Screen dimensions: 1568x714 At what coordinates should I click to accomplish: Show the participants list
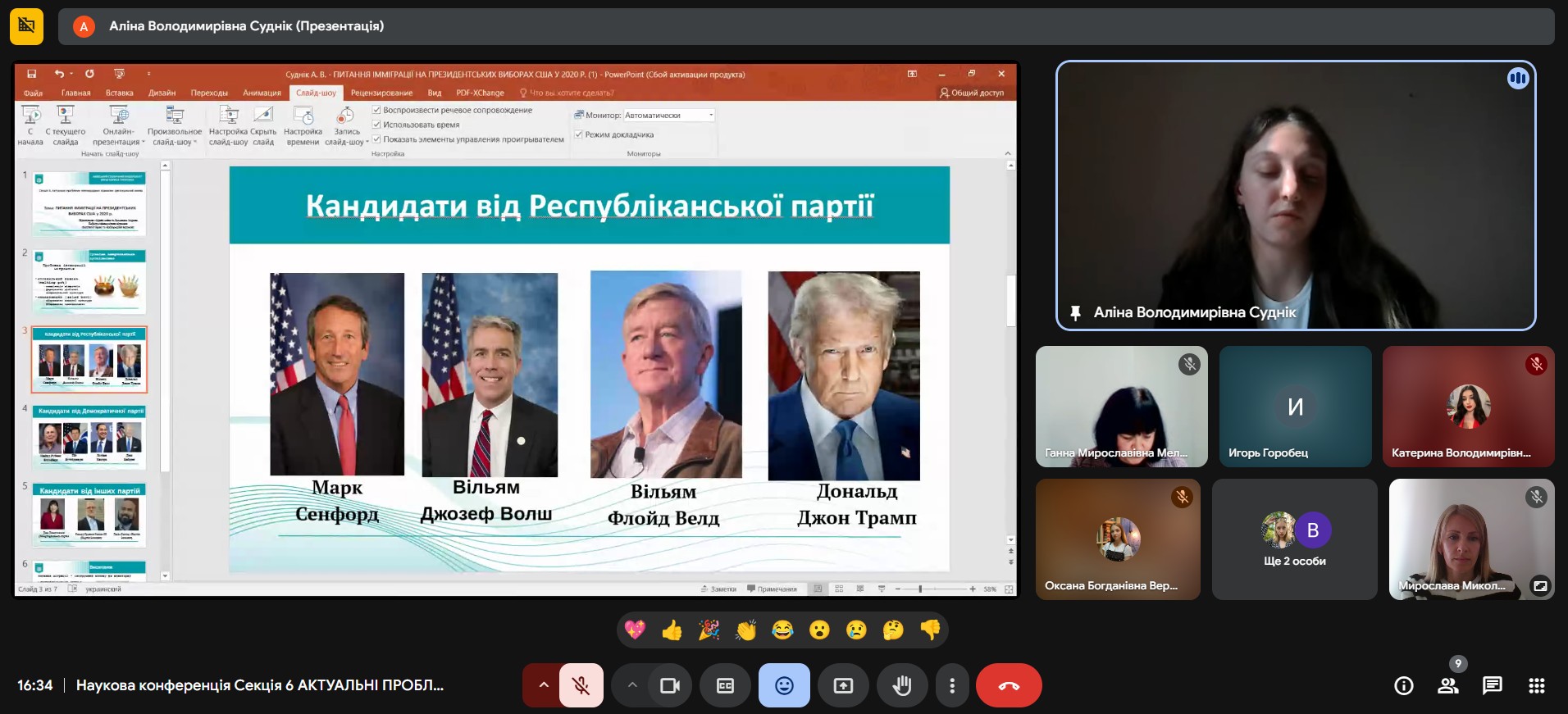click(x=1447, y=685)
